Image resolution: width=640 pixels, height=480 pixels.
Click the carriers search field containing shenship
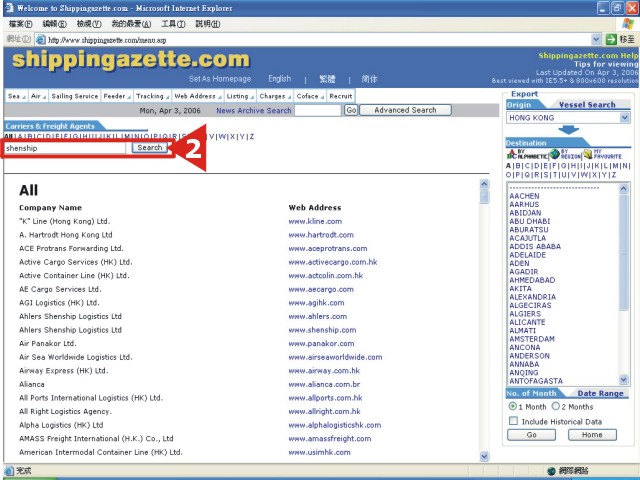tap(65, 148)
